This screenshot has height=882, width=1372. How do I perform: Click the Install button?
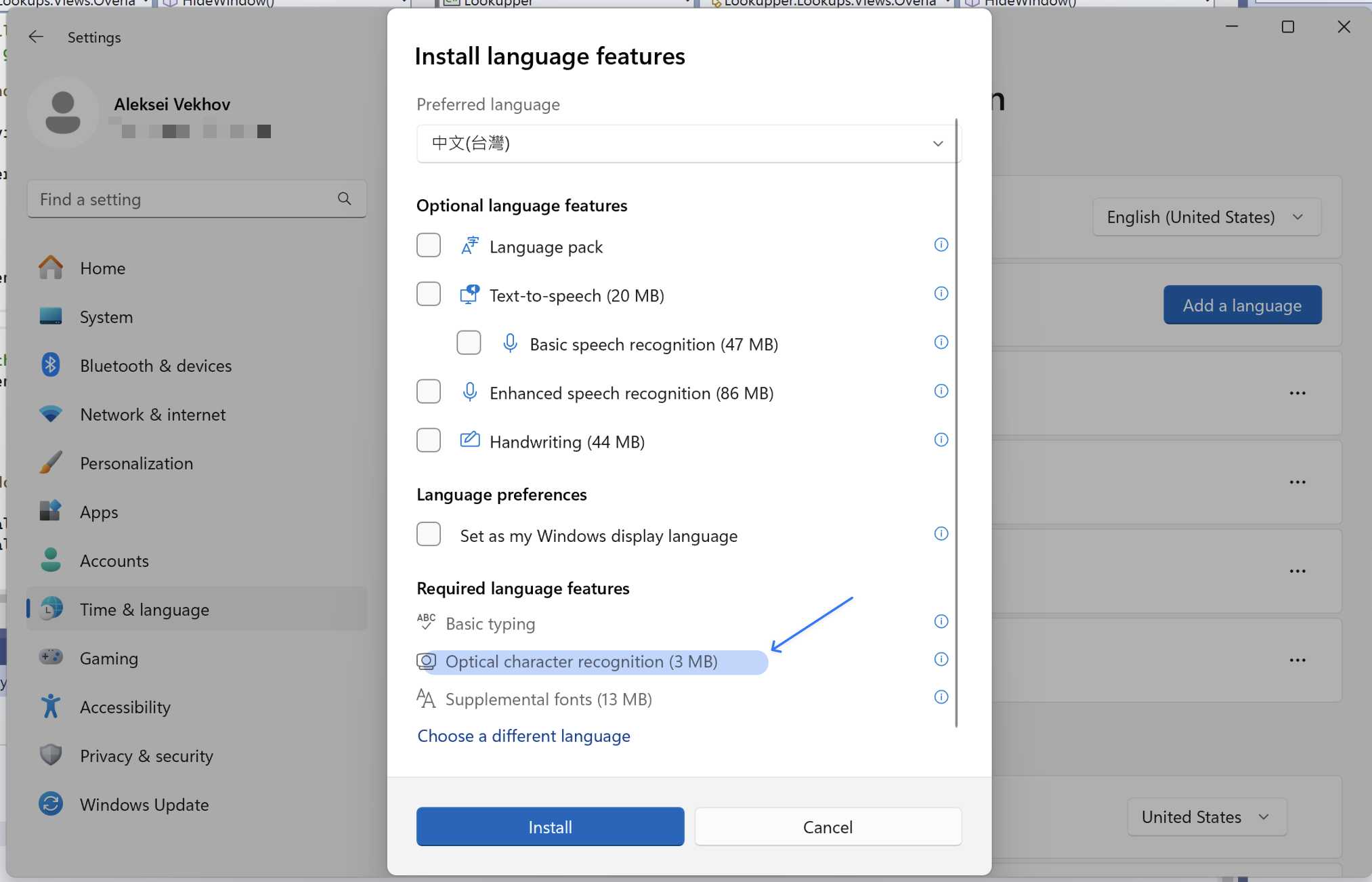pos(550,826)
